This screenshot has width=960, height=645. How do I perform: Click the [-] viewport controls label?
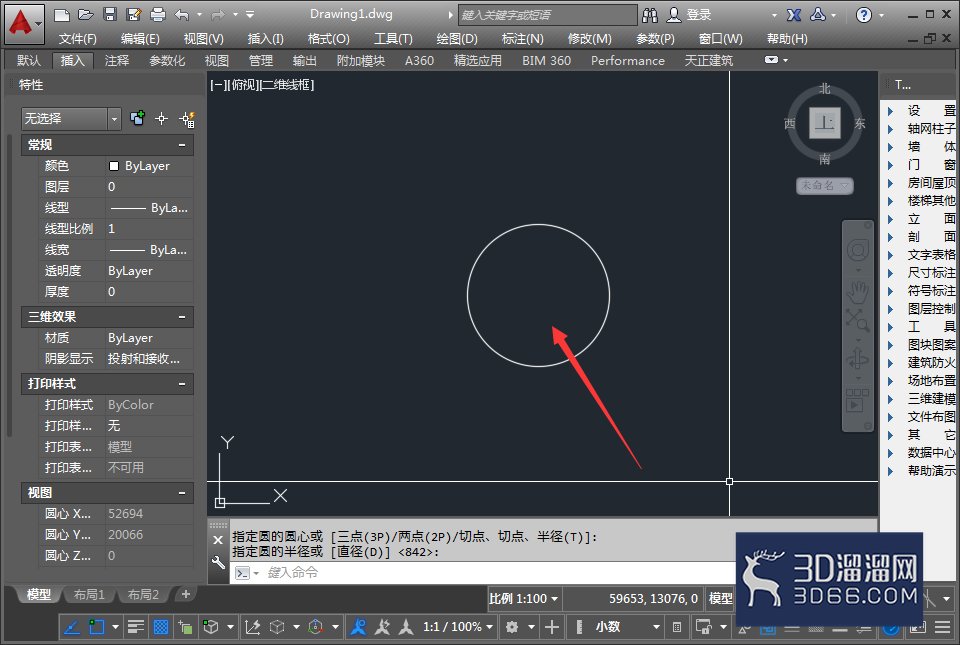click(217, 85)
